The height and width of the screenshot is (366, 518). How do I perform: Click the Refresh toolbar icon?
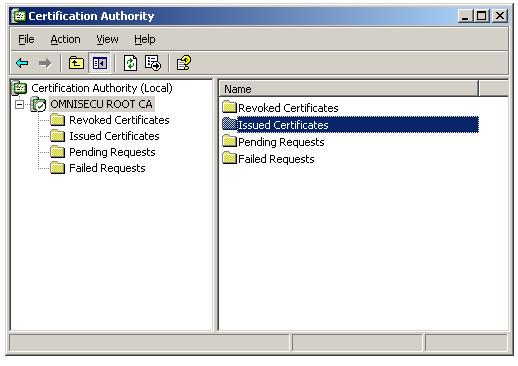(x=130, y=63)
